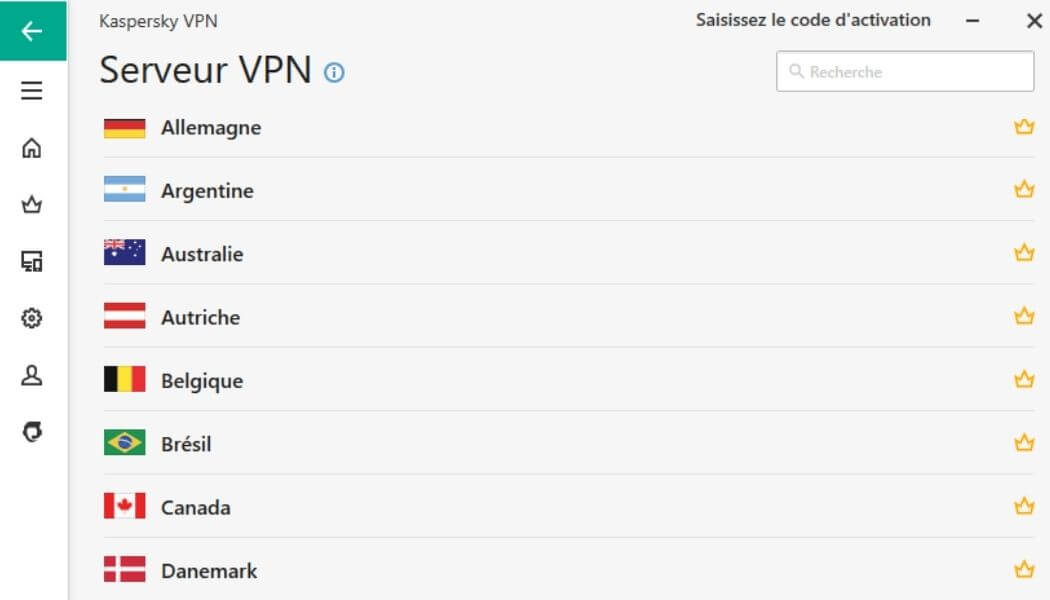The width and height of the screenshot is (1050, 600).
Task: Open the hamburger navigation menu
Action: (x=32, y=90)
